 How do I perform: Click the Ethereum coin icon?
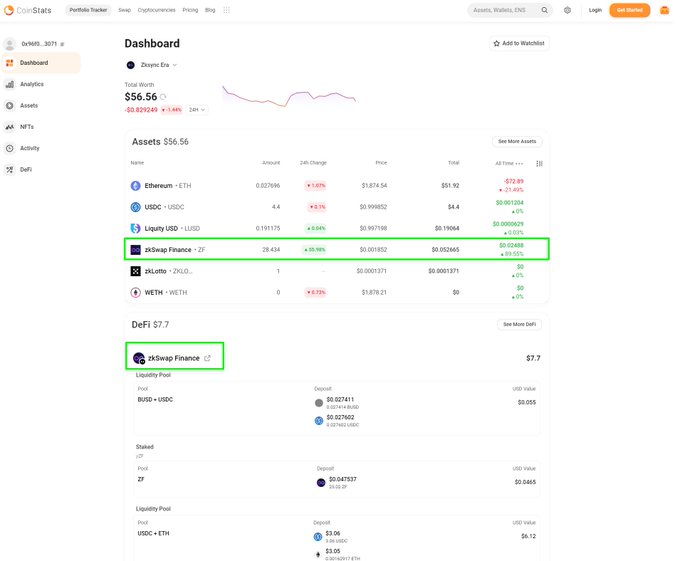click(x=136, y=186)
